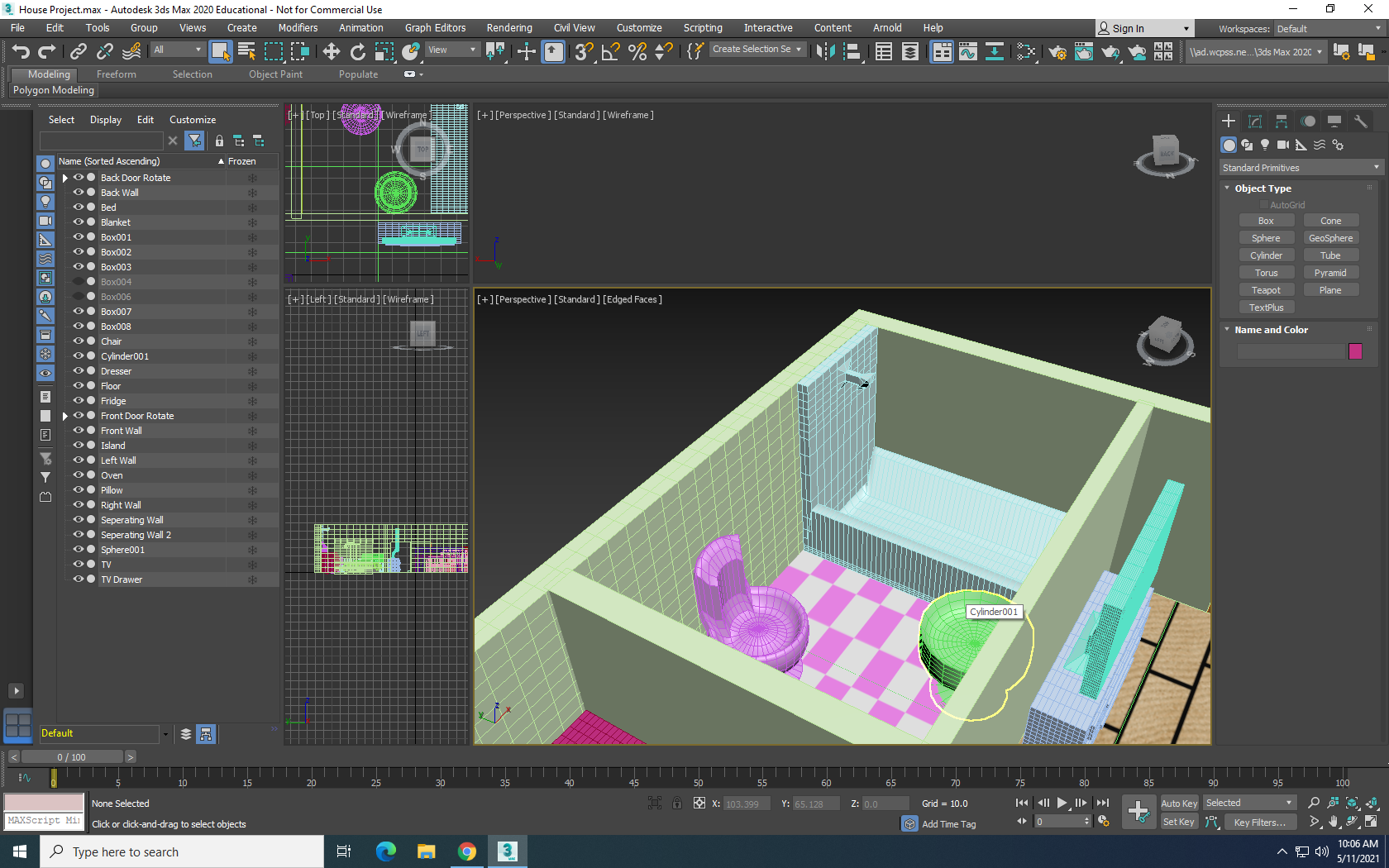Toggle the Auto Key animation mode
Viewport: 1389px width, 868px height.
coord(1178,803)
